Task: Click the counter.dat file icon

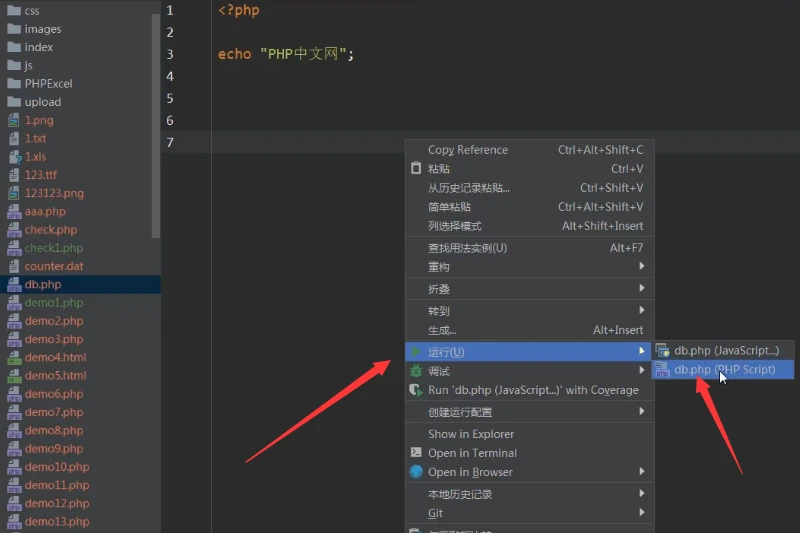Action: 14,266
